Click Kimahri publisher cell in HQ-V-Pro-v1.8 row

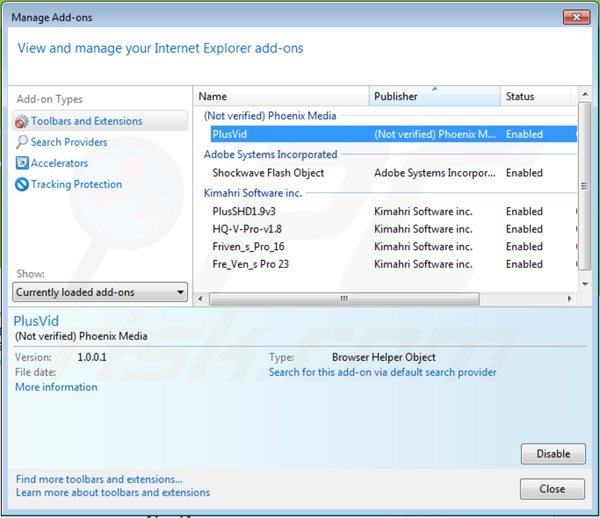[423, 229]
